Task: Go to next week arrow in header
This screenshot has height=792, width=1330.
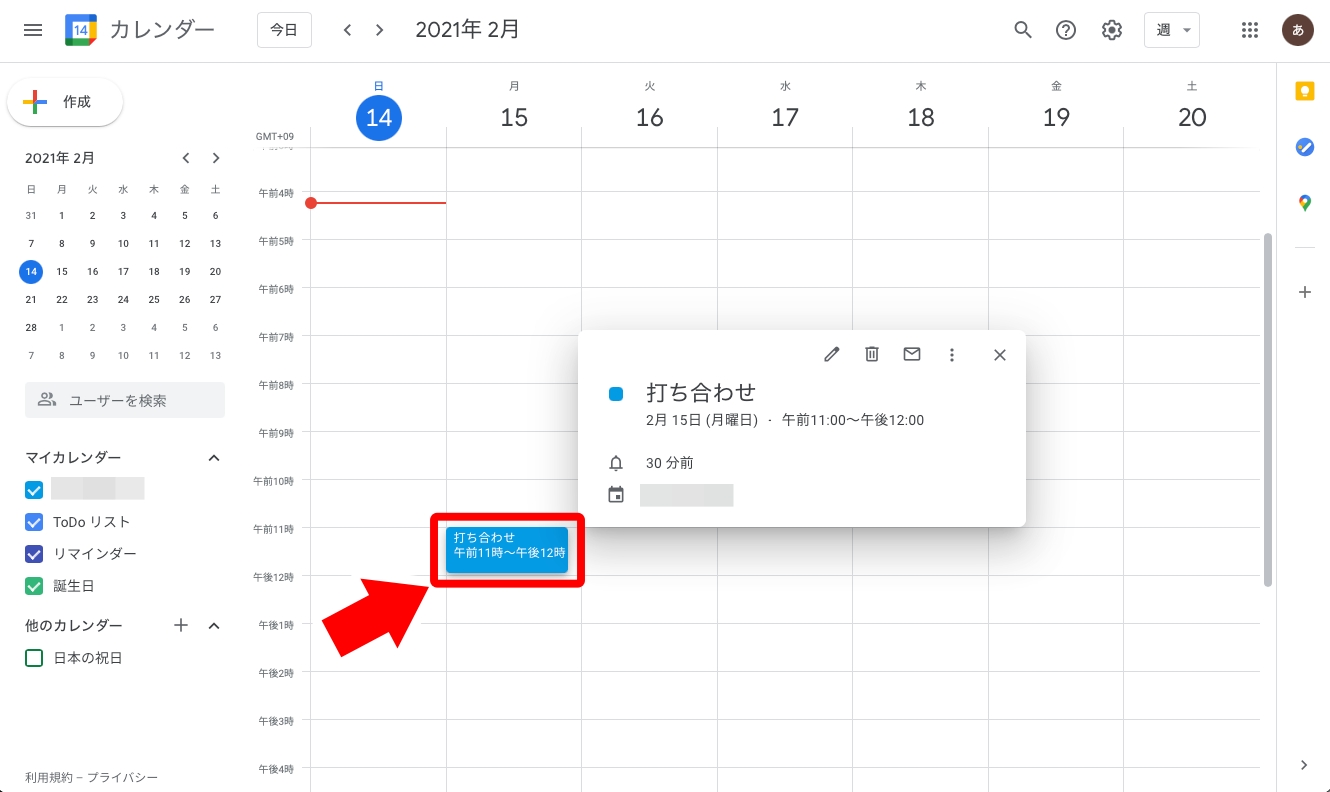Action: point(379,30)
